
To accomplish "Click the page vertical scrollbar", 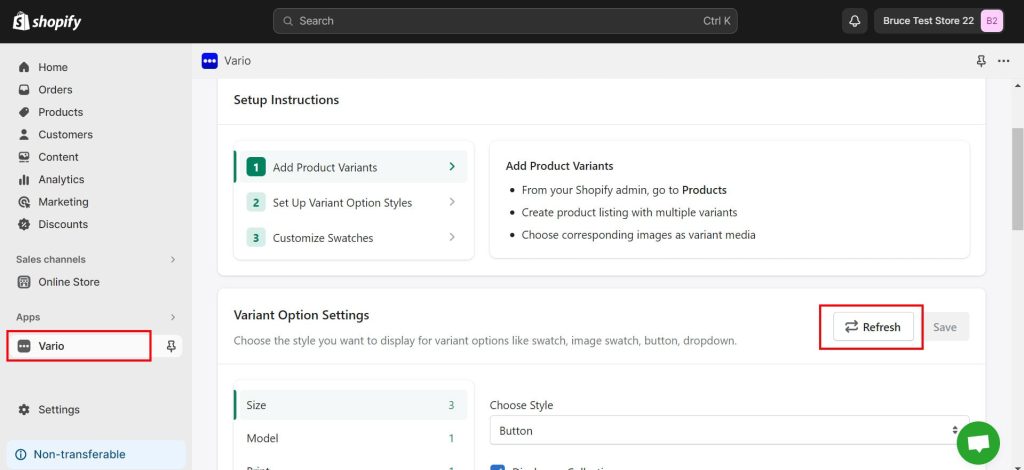I will (1017, 178).
